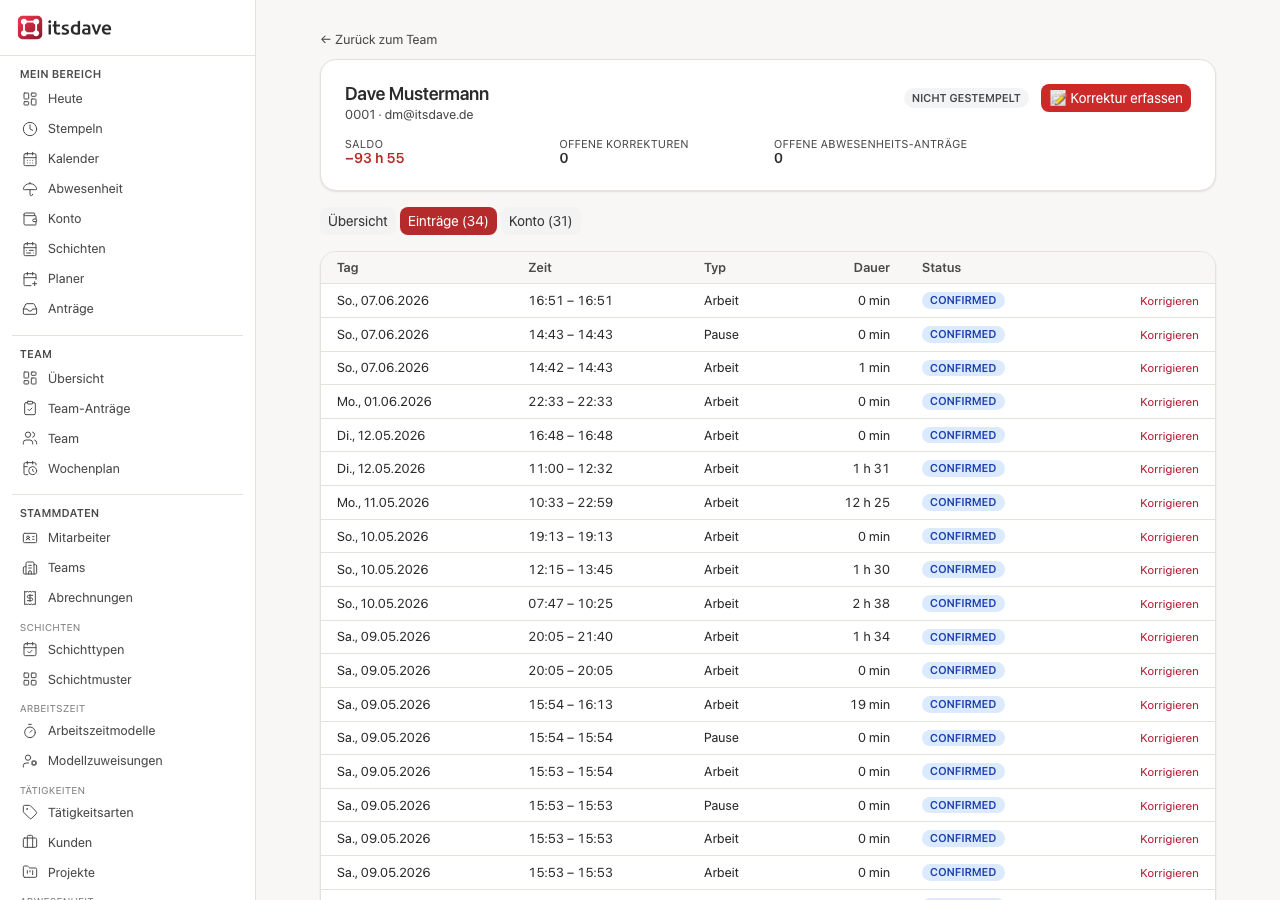The image size is (1280, 900).
Task: Click the Wochenplan calendar-clock icon
Action: tap(30, 469)
